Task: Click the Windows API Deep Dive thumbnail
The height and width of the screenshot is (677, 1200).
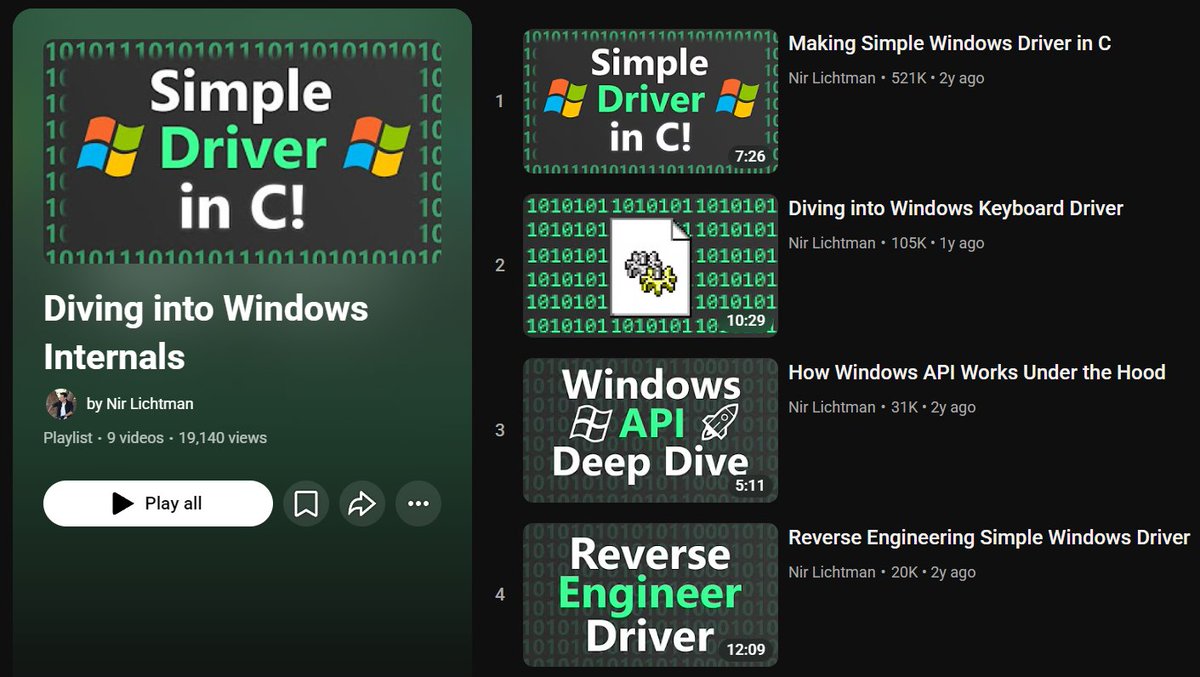Action: click(x=650, y=430)
